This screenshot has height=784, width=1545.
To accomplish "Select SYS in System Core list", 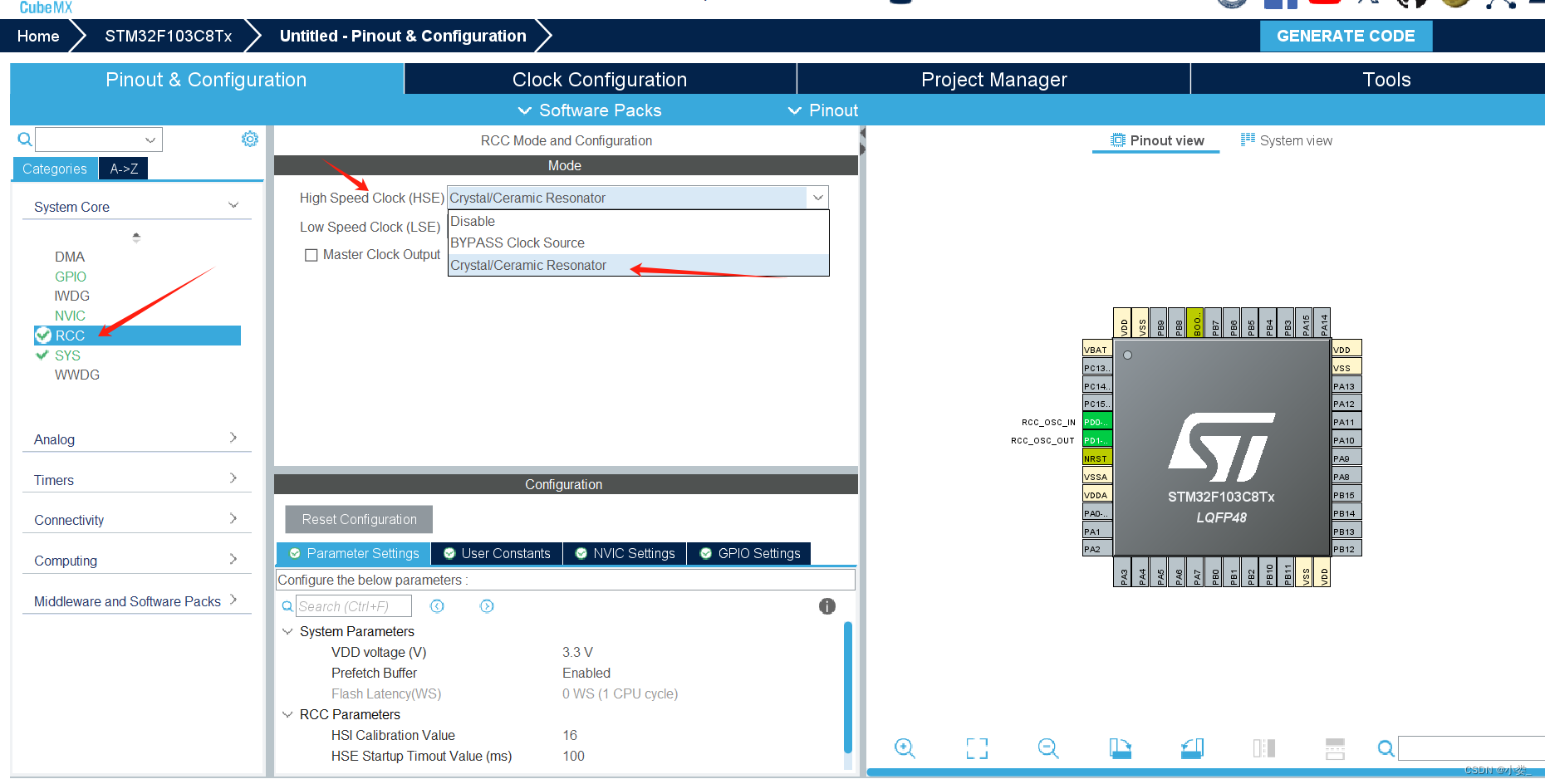I will (67, 355).
